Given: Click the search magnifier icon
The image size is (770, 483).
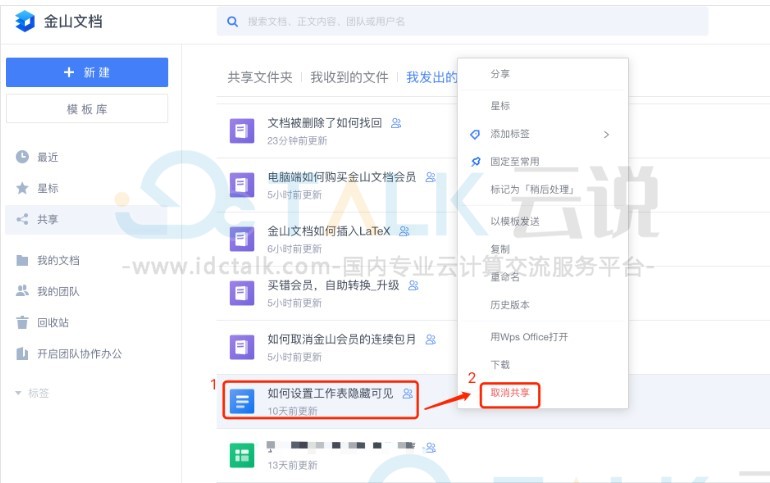Looking at the screenshot, I should (232, 22).
